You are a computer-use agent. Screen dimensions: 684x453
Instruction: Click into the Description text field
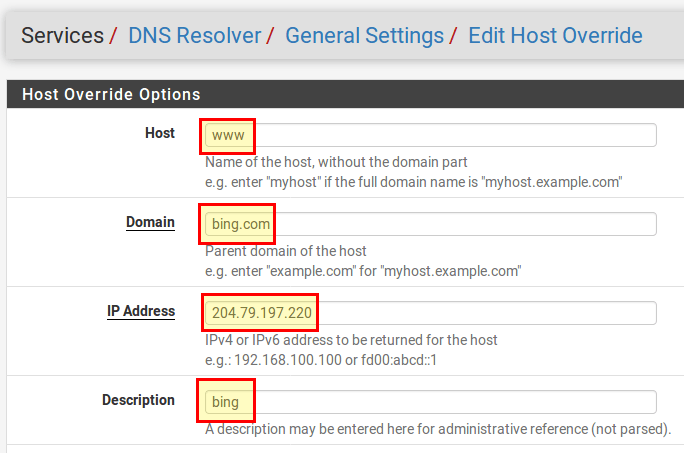pyautogui.click(x=430, y=402)
